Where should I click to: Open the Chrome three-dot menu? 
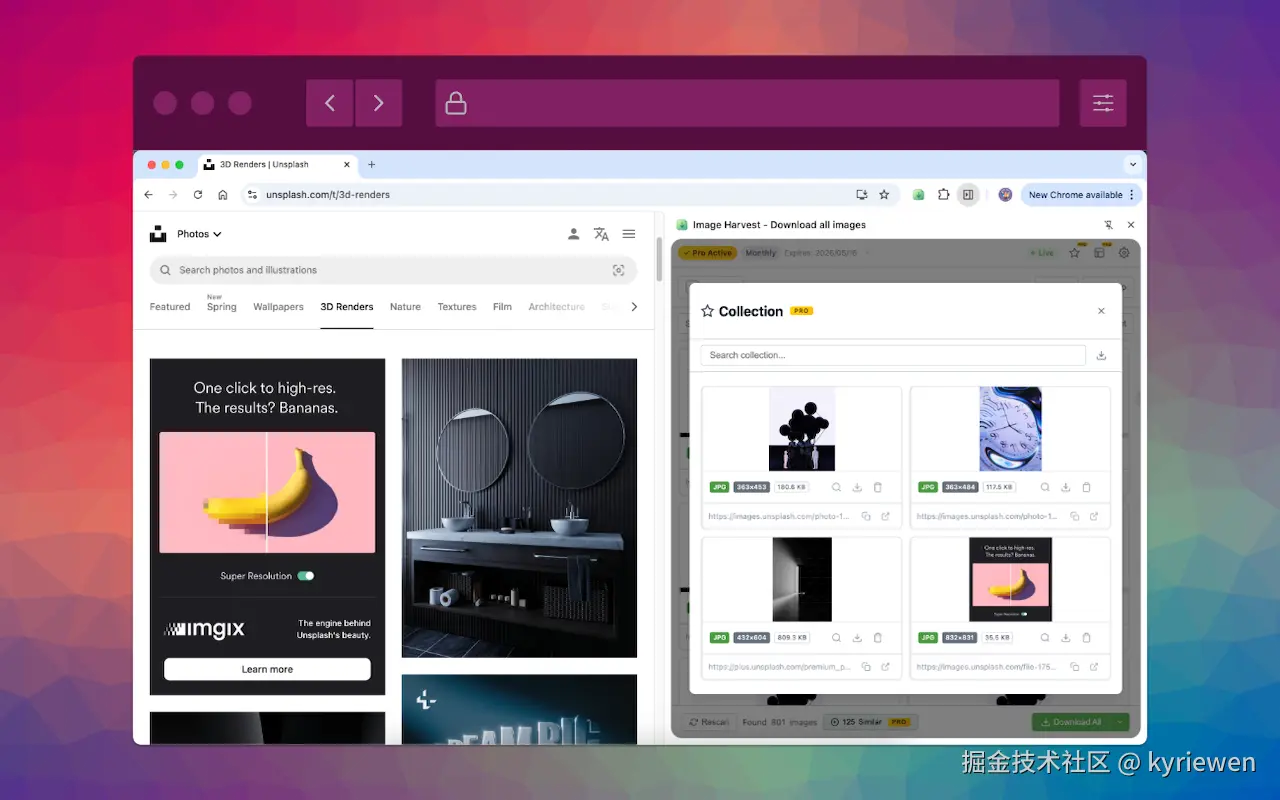pyautogui.click(x=1132, y=195)
